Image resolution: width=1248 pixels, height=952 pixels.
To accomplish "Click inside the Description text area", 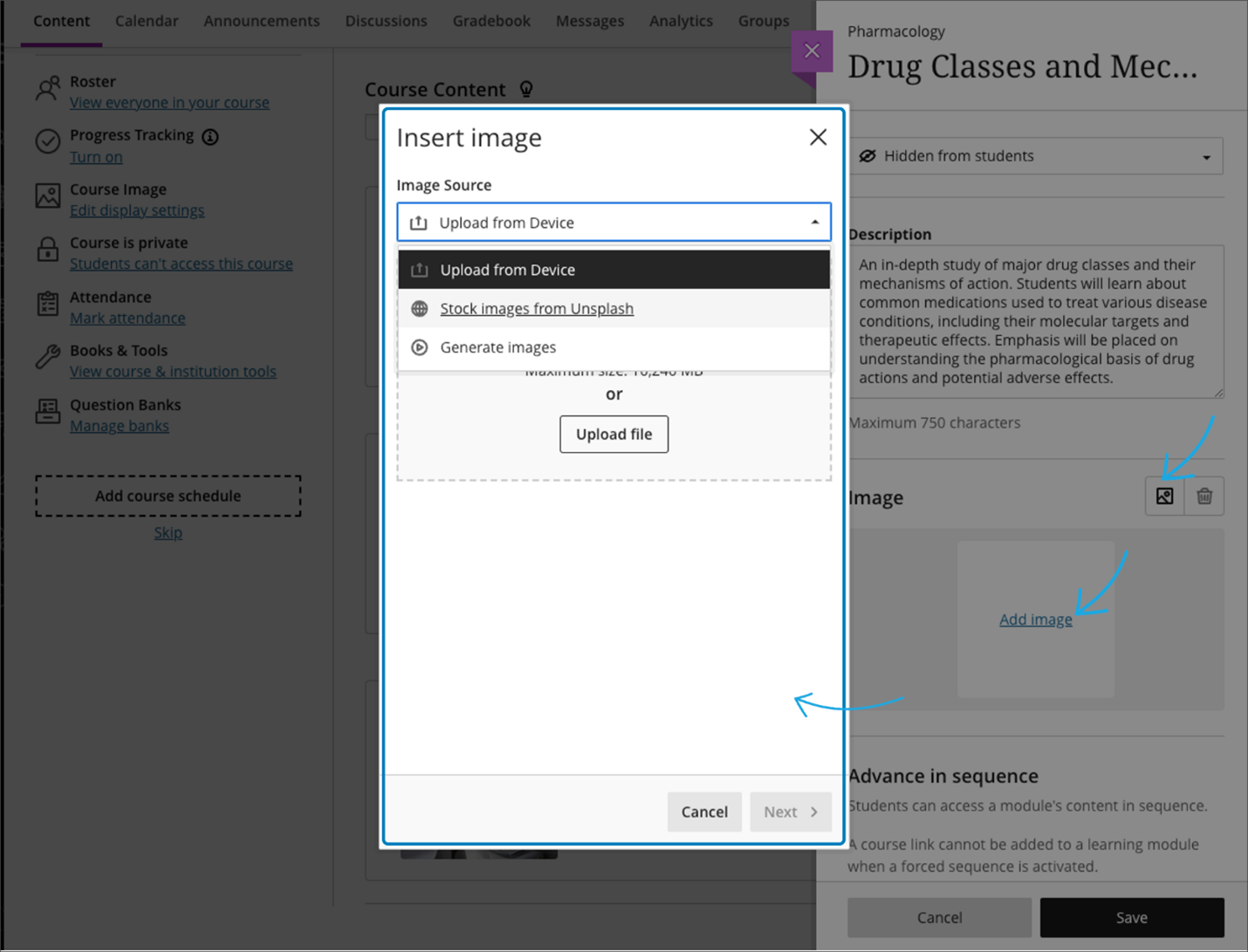I will pyautogui.click(x=1035, y=321).
